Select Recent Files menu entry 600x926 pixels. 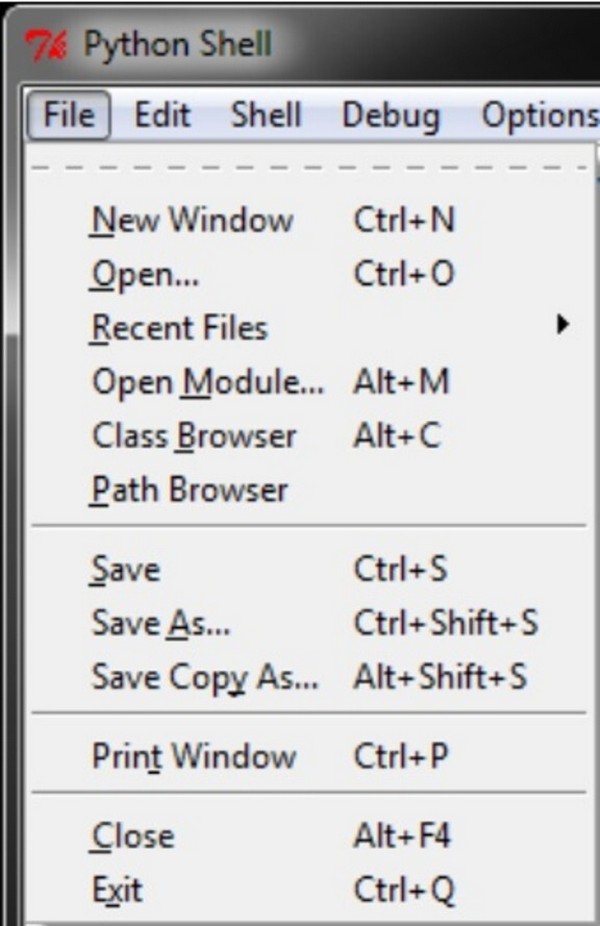click(312, 328)
